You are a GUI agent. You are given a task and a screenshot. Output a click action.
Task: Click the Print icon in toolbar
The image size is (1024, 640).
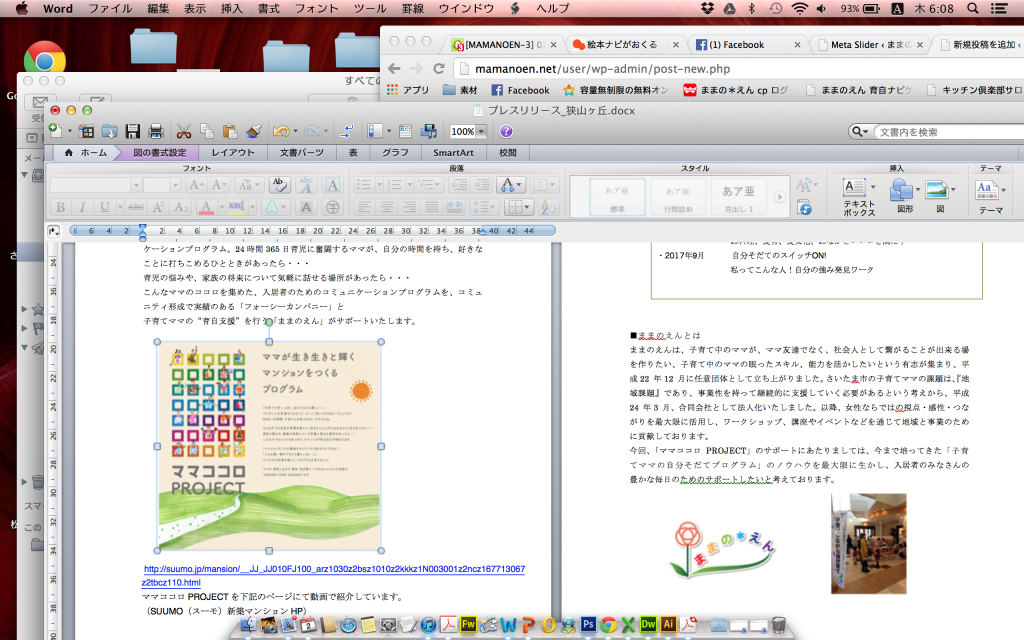point(156,131)
